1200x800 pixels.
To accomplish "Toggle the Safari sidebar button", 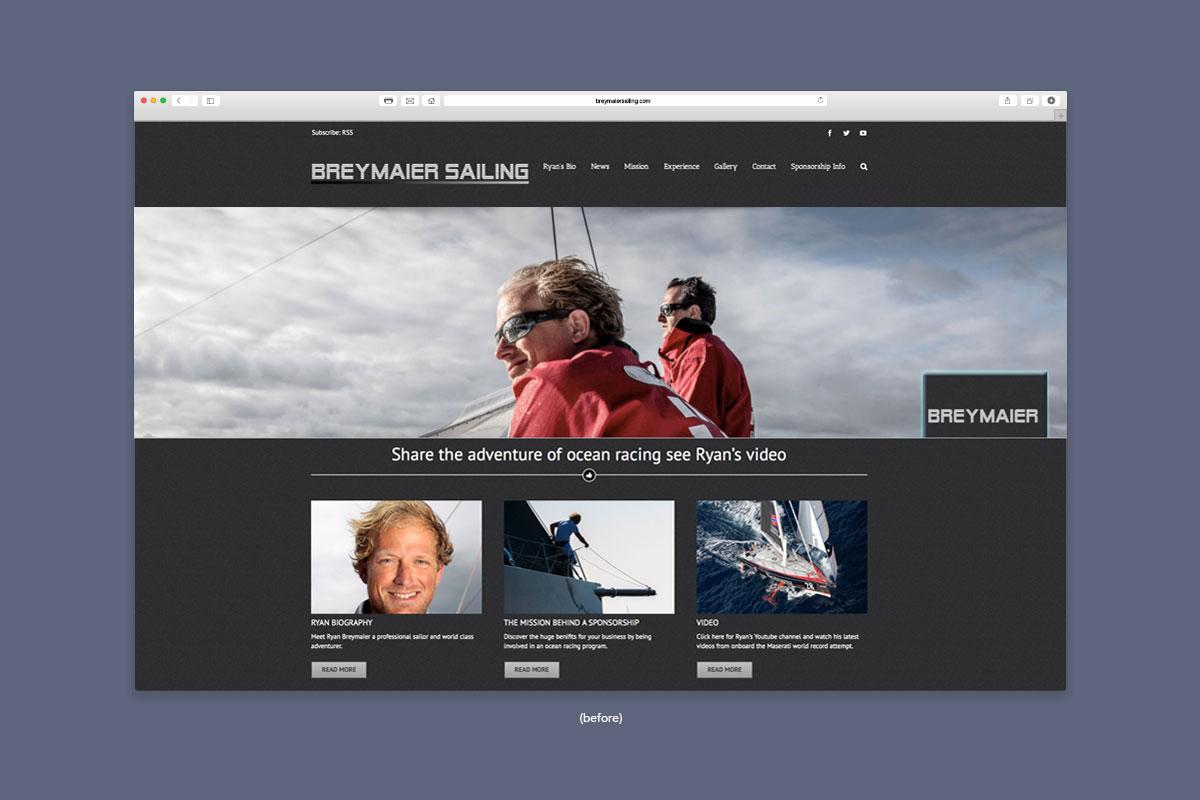I will tap(210, 101).
